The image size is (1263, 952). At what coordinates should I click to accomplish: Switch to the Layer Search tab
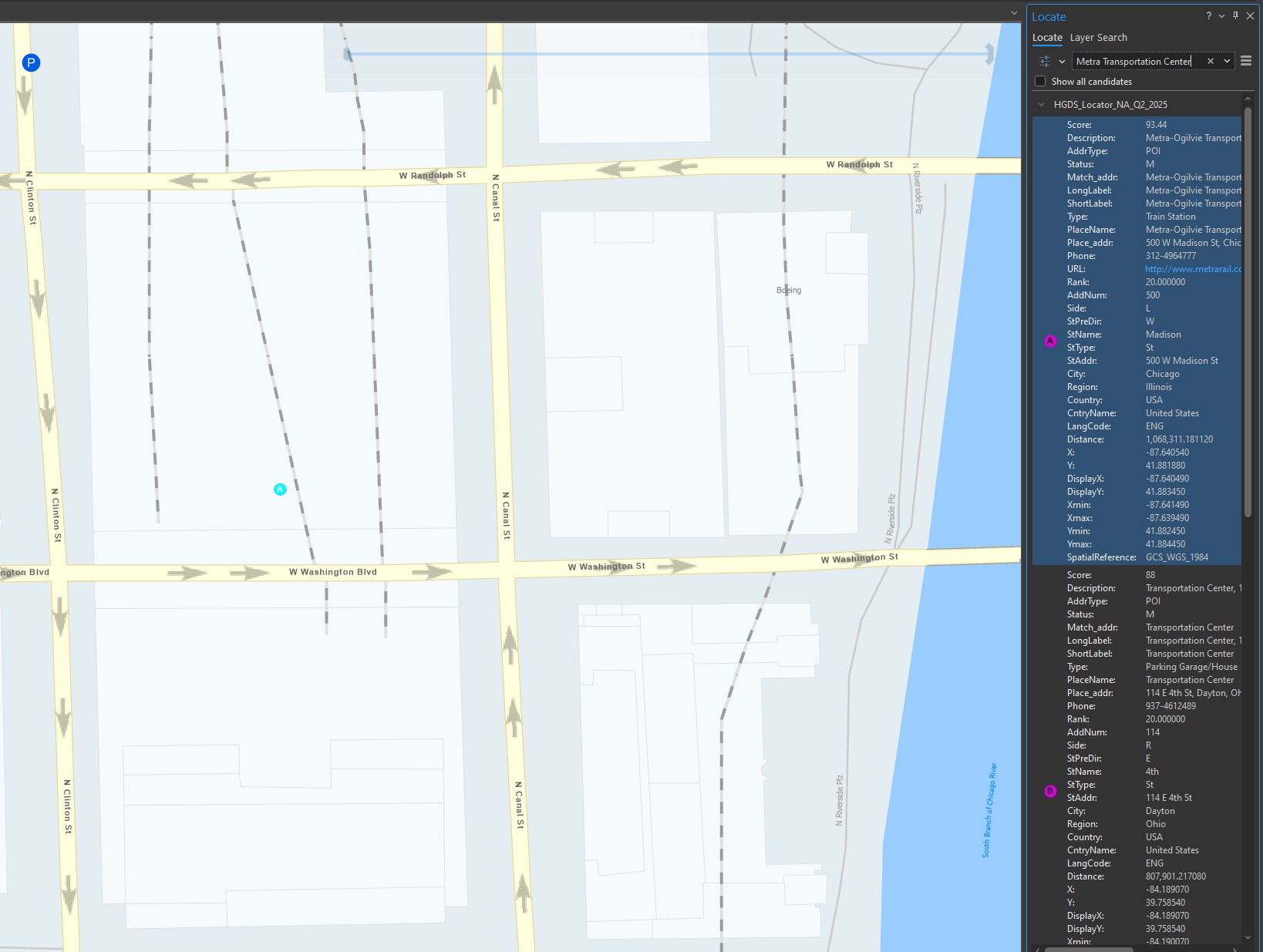1098,38
